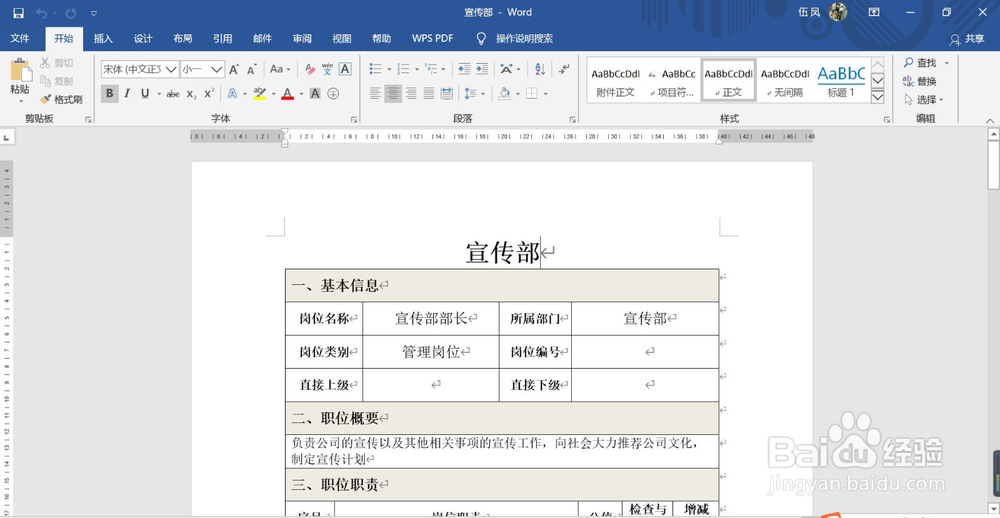The width and height of the screenshot is (1000, 518).
Task: Toggle align left paragraph alignment
Action: pos(375,94)
